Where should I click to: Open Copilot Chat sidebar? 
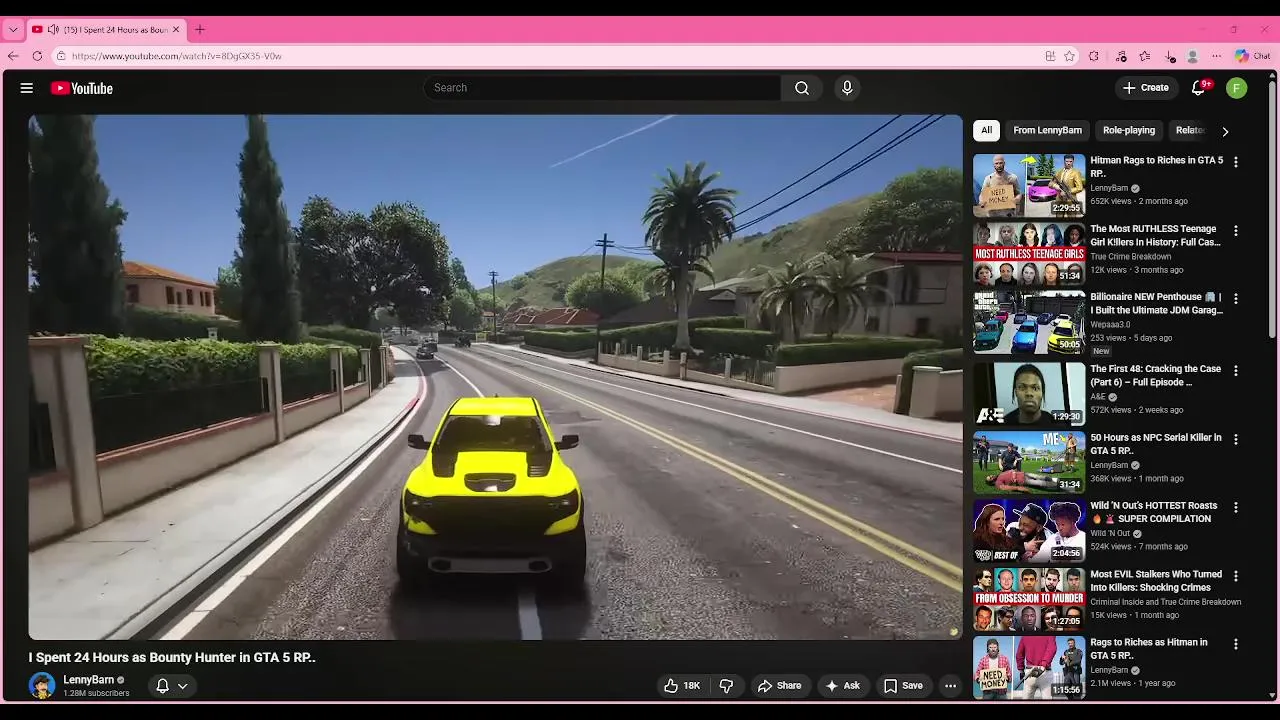click(x=1252, y=56)
